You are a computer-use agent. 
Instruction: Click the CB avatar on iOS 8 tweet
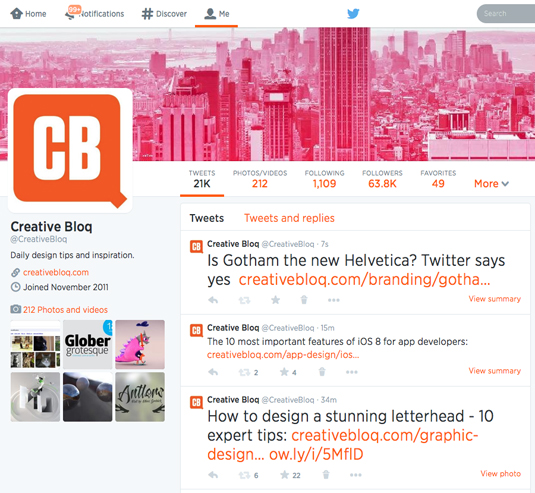click(196, 330)
